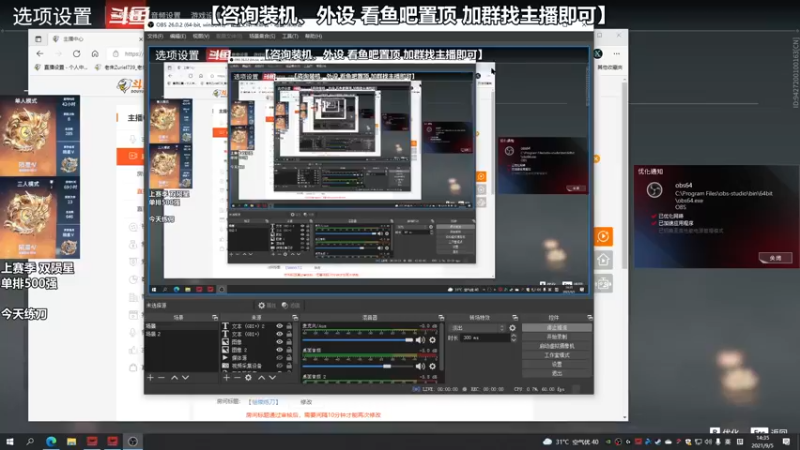Image resolution: width=800 pixels, height=450 pixels.
Task: Click 关闭 on 优化通知 popup
Action: coord(775,258)
